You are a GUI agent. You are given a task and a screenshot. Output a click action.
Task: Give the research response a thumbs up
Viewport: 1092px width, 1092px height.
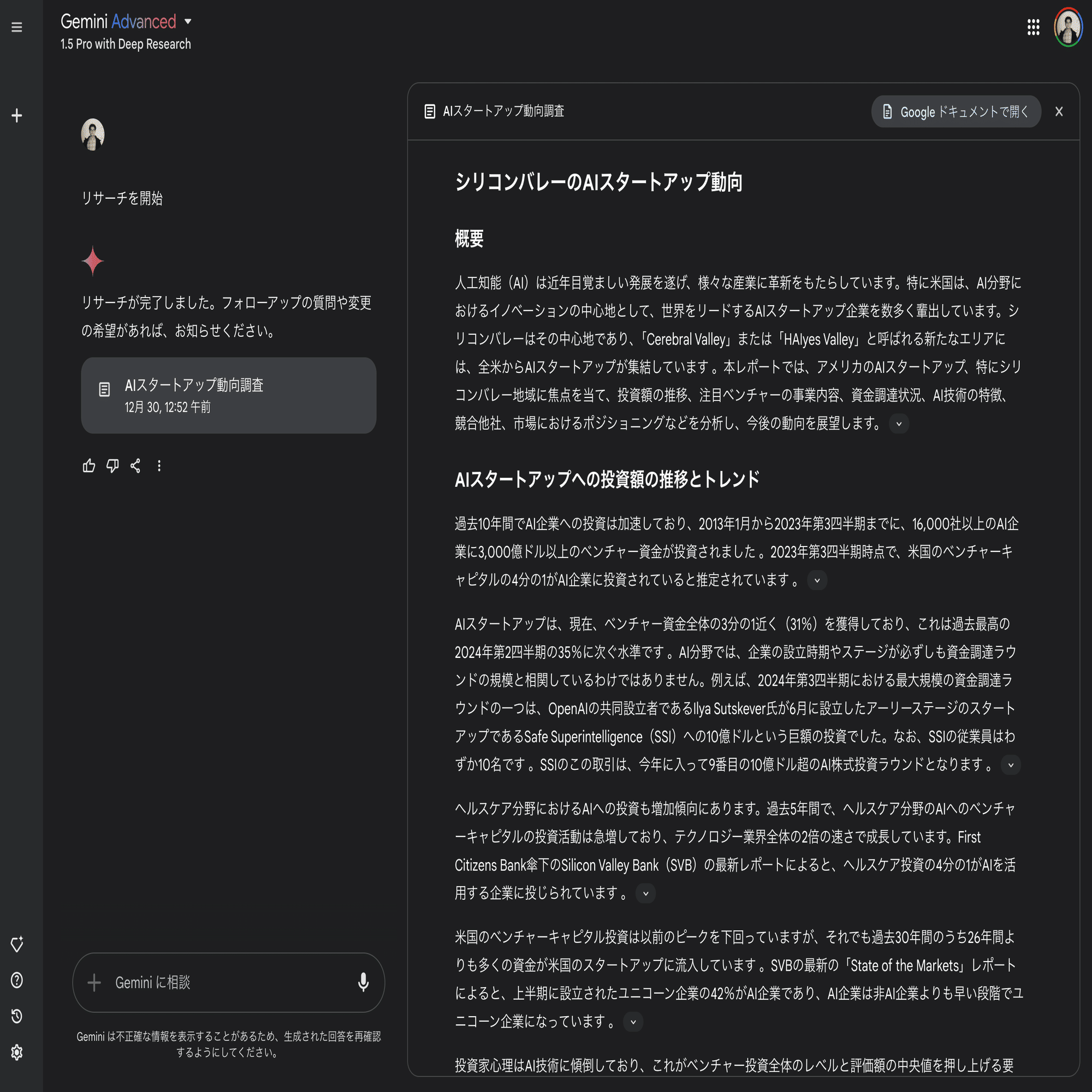click(89, 466)
